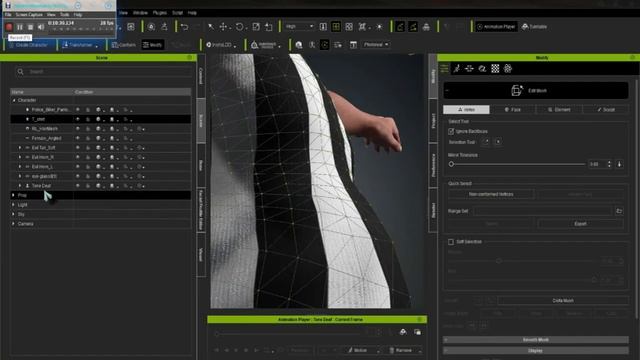Screen dimensions: 640x360
Task: Open the shading mode dropdown
Action: click(376, 44)
